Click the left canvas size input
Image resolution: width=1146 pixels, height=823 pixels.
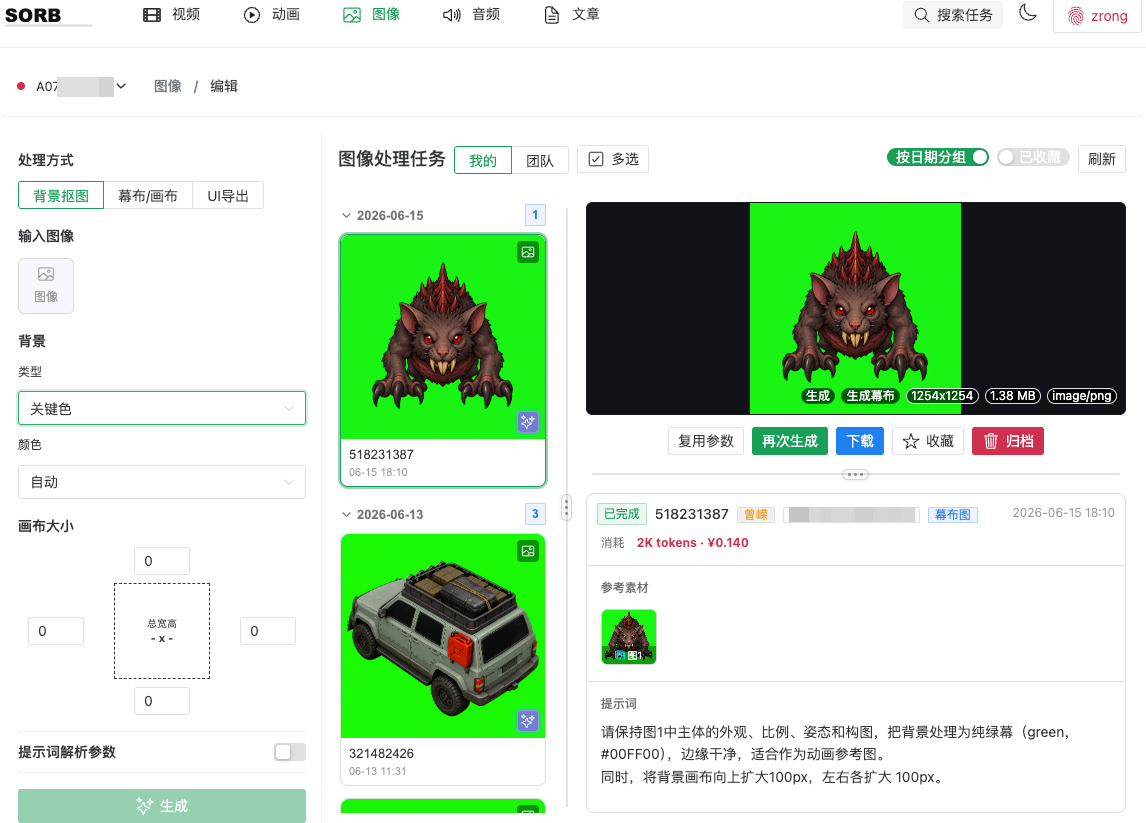tap(56, 631)
